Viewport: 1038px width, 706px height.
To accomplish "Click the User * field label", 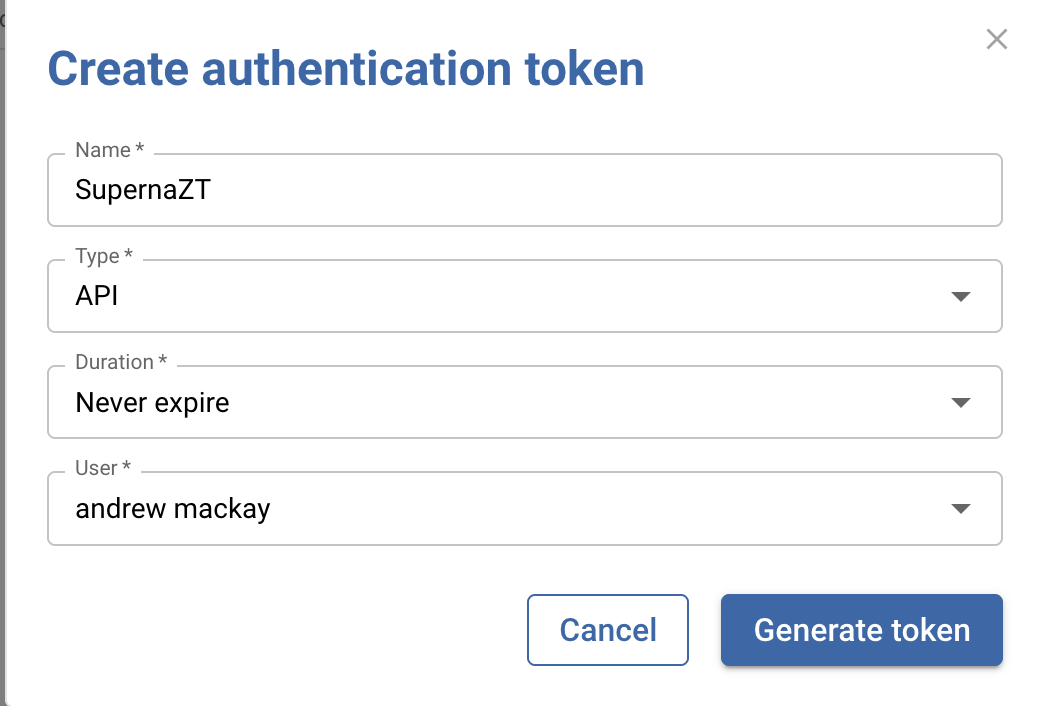I will coord(103,468).
